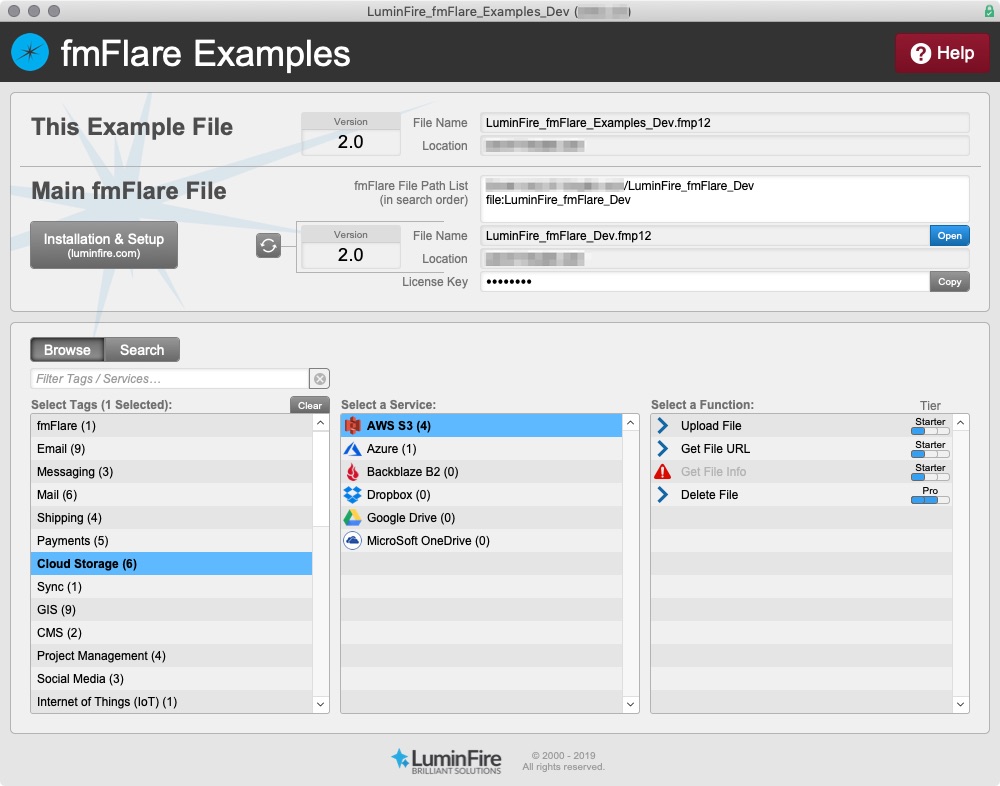This screenshot has height=786, width=1000.
Task: Click the arrow icon beside Delete File
Action: 663,494
